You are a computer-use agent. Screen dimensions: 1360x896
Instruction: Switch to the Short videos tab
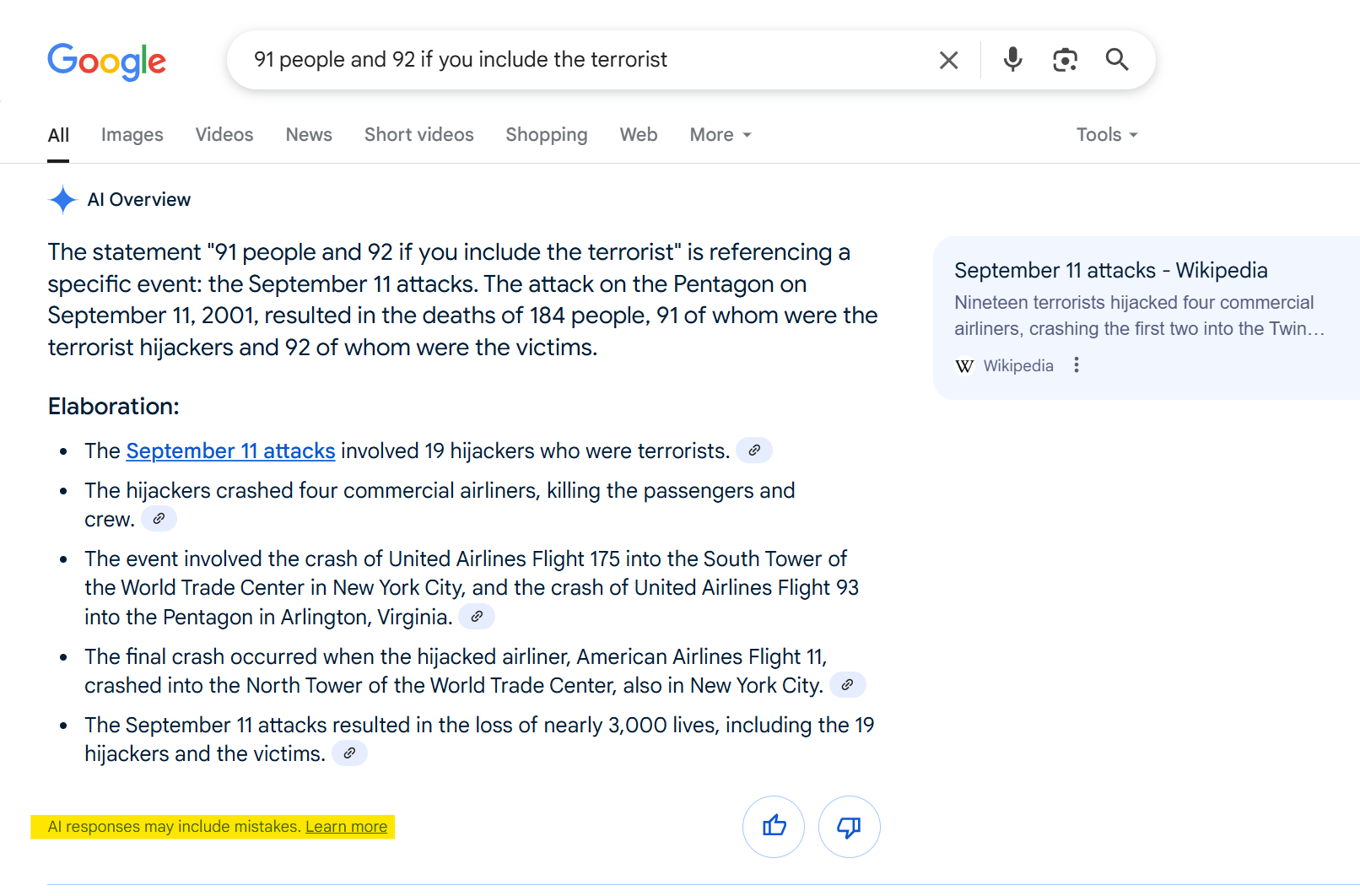coord(419,135)
